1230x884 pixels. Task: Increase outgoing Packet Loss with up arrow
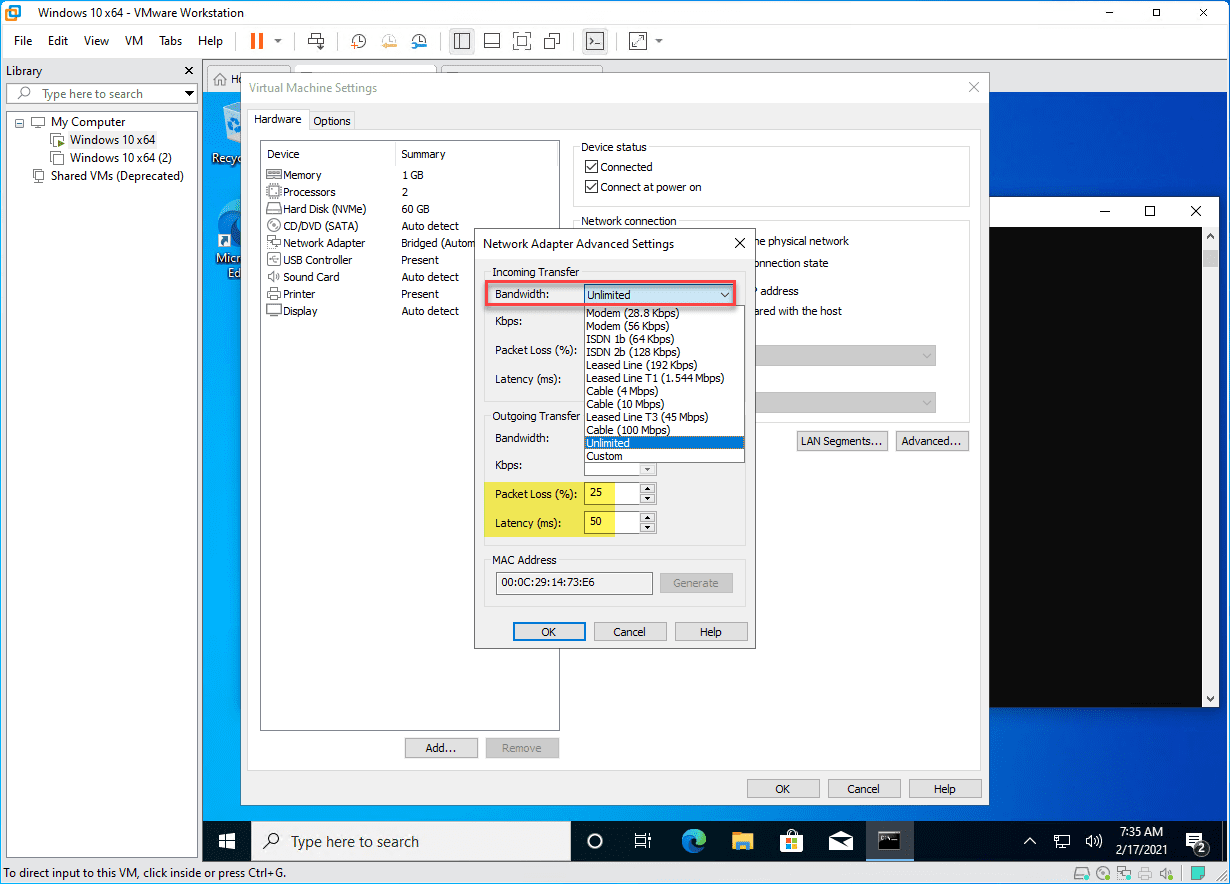(648, 488)
